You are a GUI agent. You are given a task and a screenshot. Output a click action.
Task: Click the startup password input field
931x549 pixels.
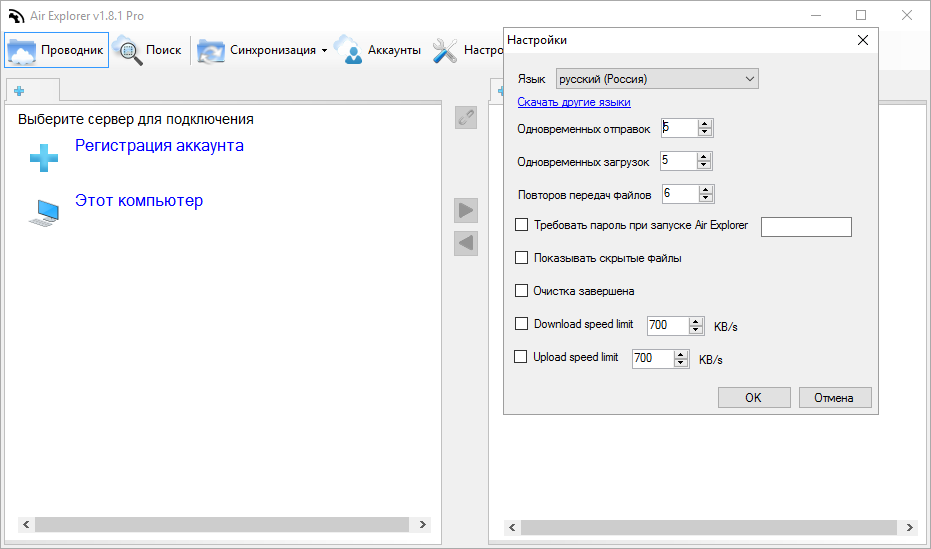(806, 227)
